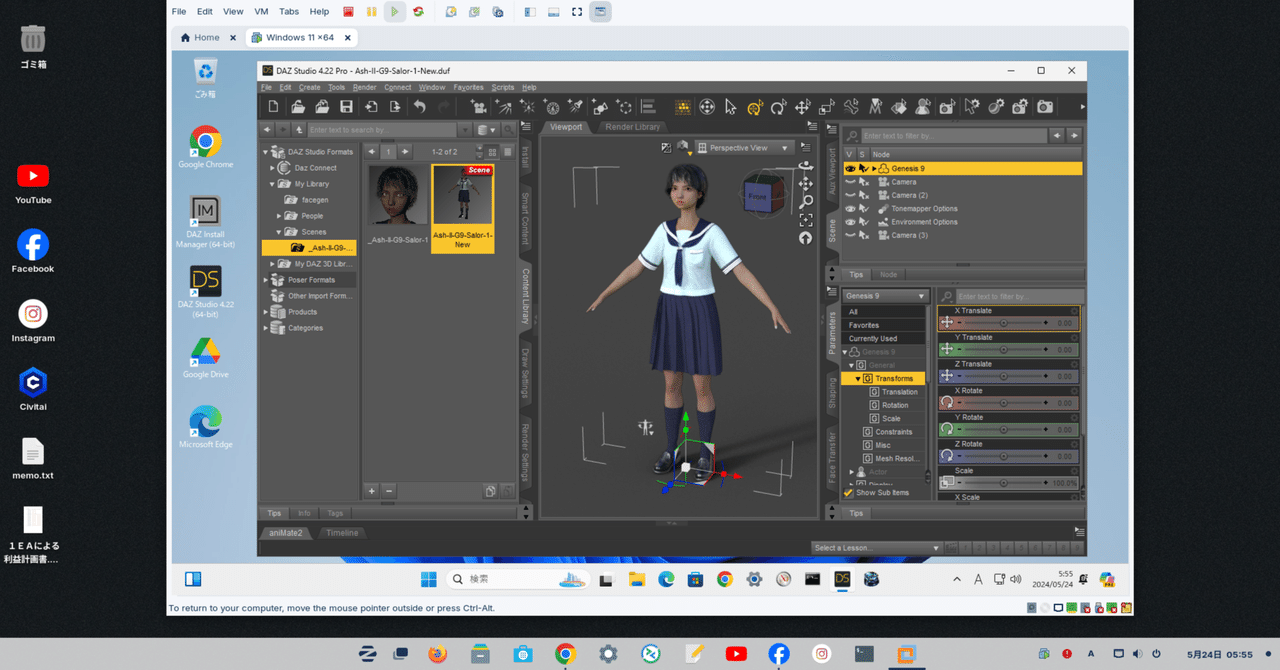
Task: Toggle visibility of Camera (2) in Scene panel
Action: click(851, 195)
